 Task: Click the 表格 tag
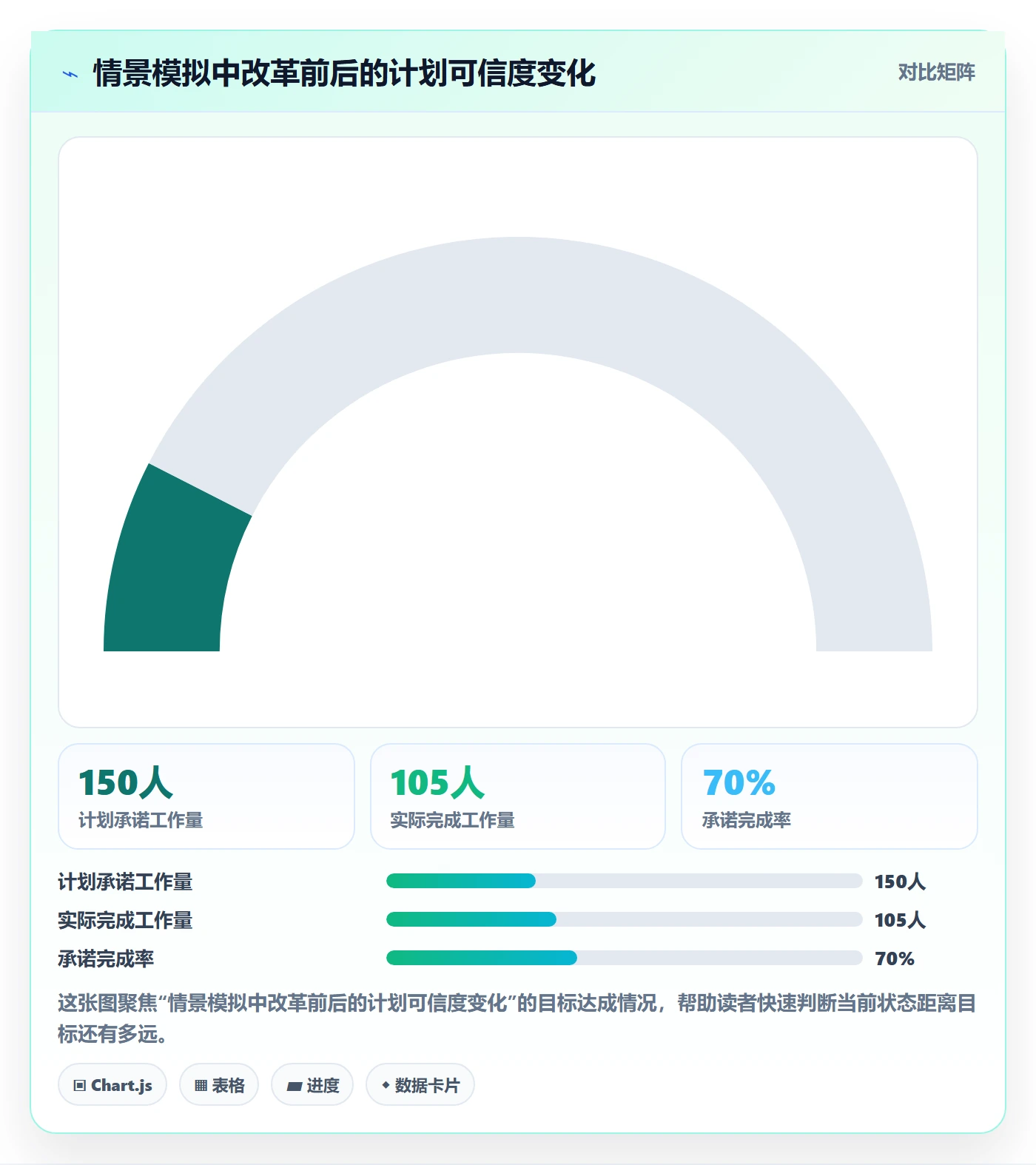pyautogui.click(x=219, y=1085)
